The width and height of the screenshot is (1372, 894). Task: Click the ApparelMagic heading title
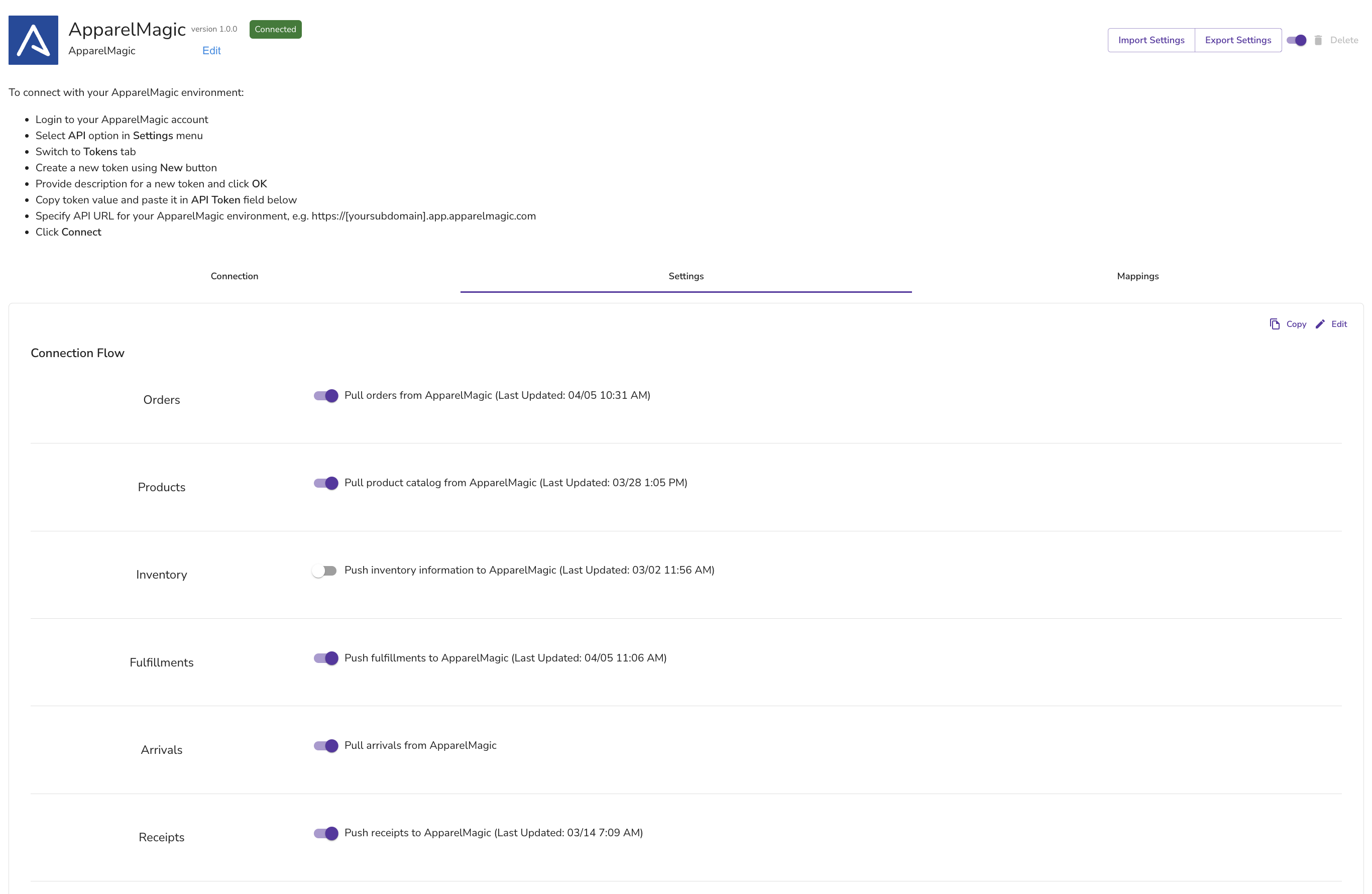tap(127, 29)
